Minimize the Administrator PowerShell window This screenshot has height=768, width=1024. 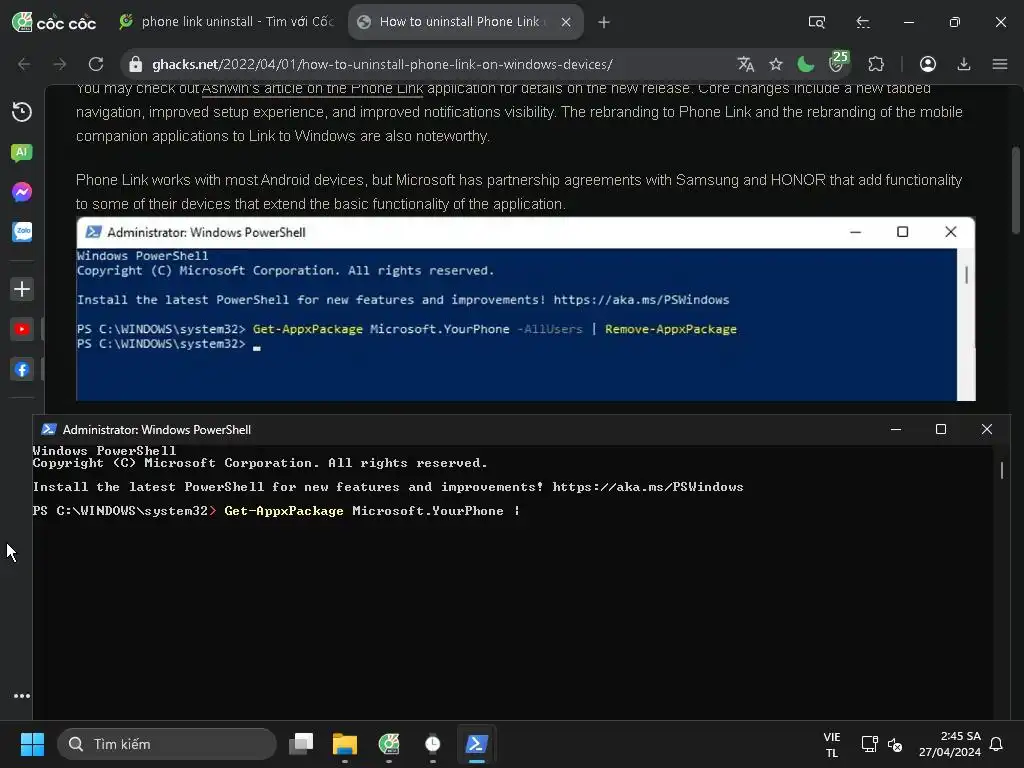click(x=896, y=429)
